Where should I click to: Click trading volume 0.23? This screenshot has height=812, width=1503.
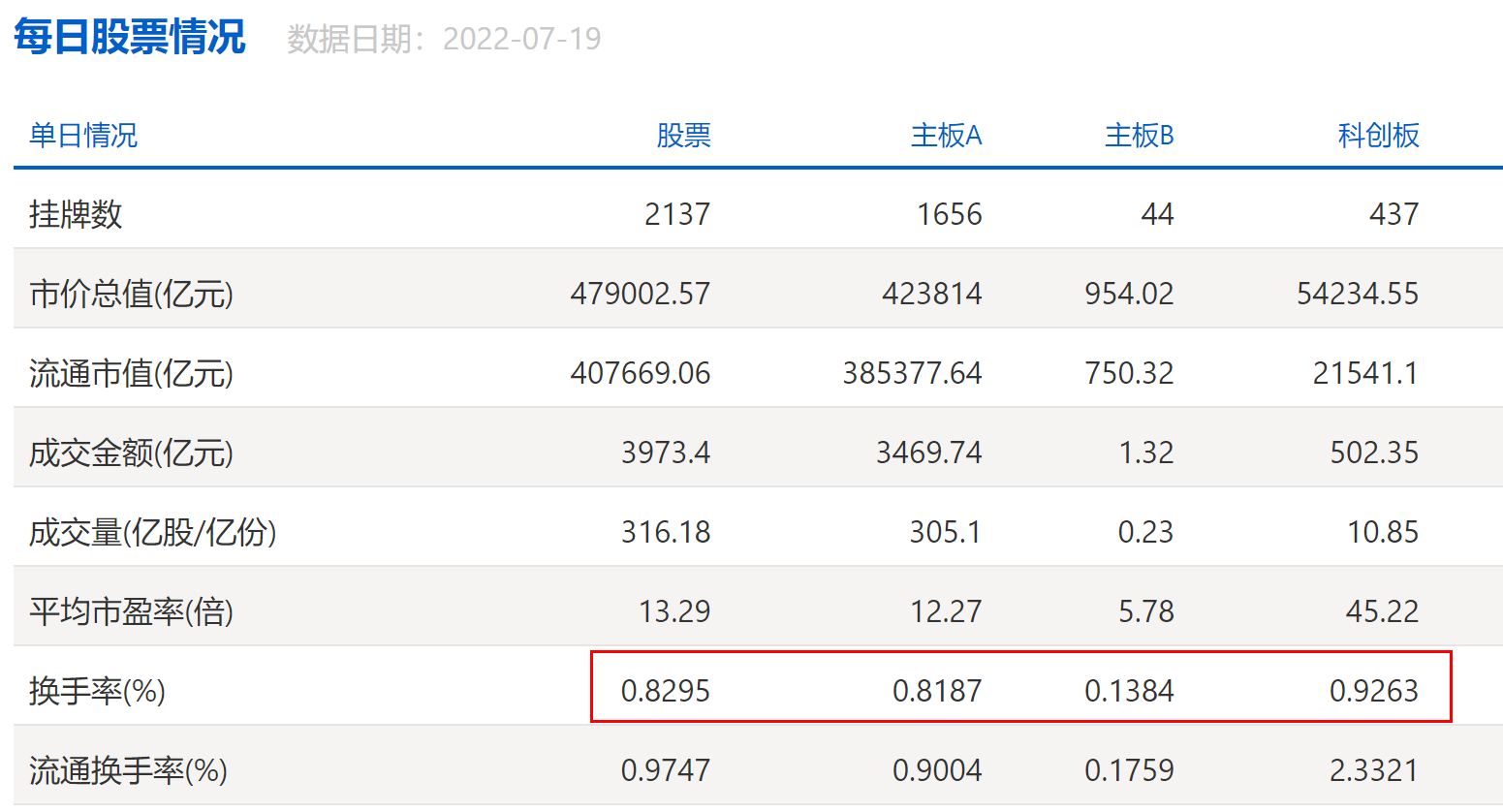[x=1145, y=532]
